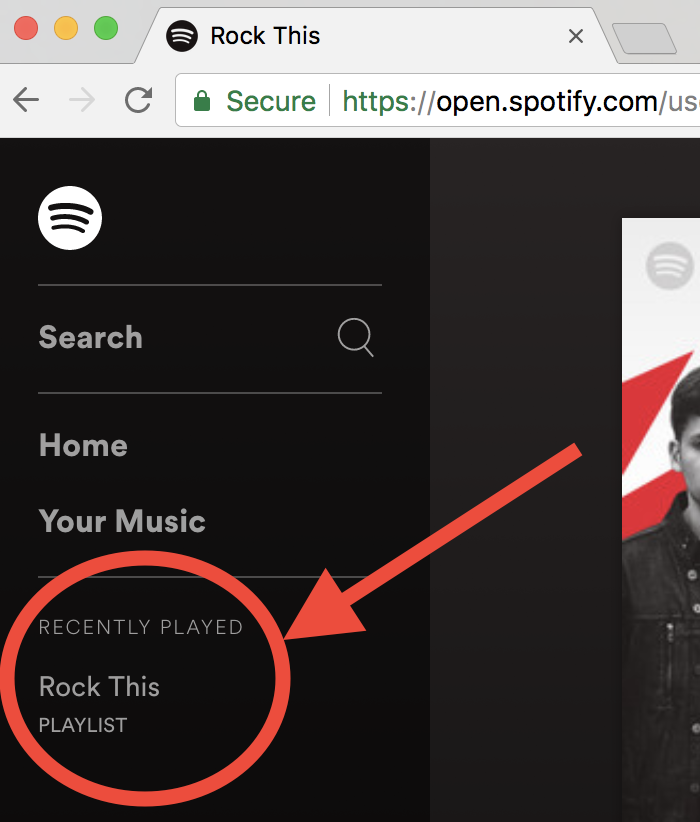This screenshot has height=822, width=700.
Task: Click the Spotify logo in the sidebar
Action: pyautogui.click(x=70, y=218)
